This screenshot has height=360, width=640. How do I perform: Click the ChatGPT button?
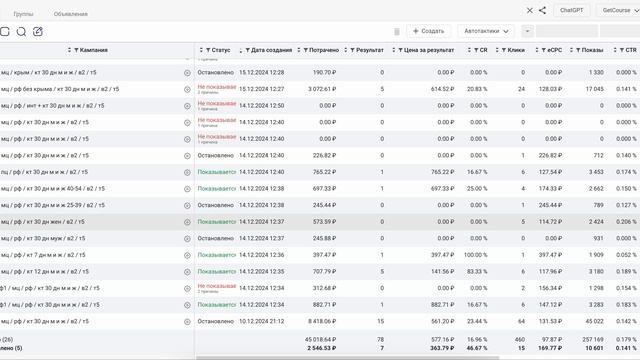571,10
